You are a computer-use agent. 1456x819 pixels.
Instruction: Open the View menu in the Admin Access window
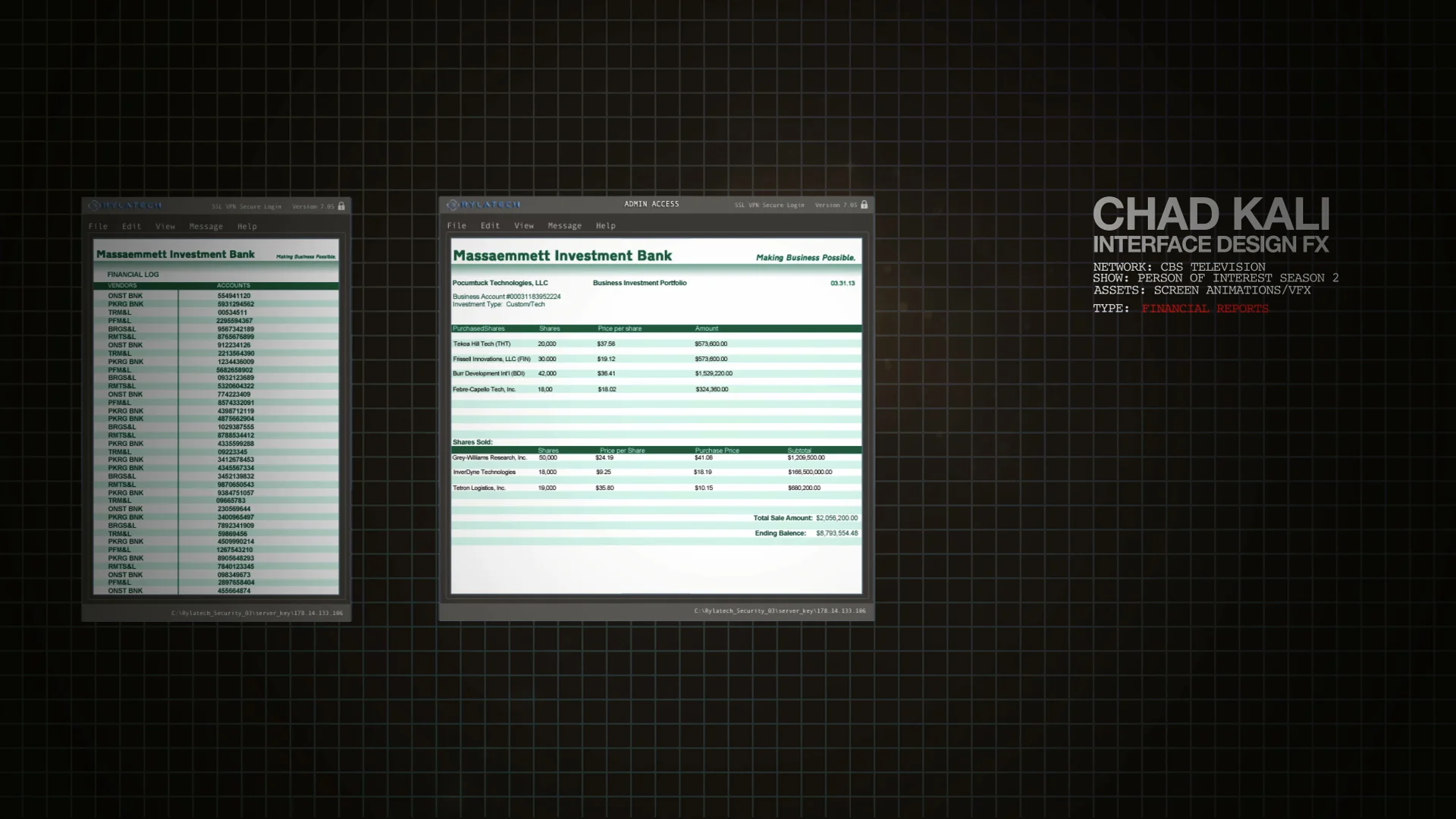click(524, 226)
